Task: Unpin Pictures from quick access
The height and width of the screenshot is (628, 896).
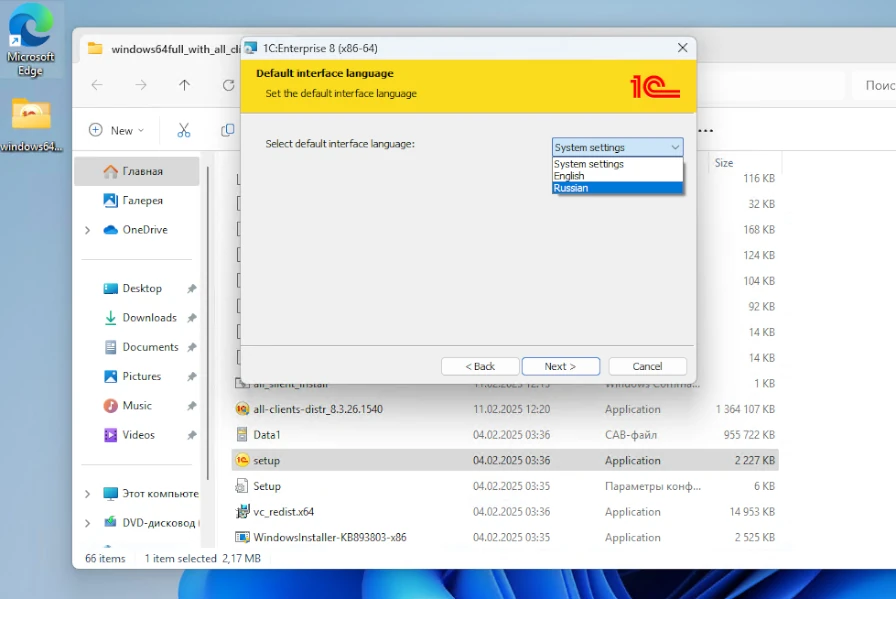Action: [x=192, y=377]
